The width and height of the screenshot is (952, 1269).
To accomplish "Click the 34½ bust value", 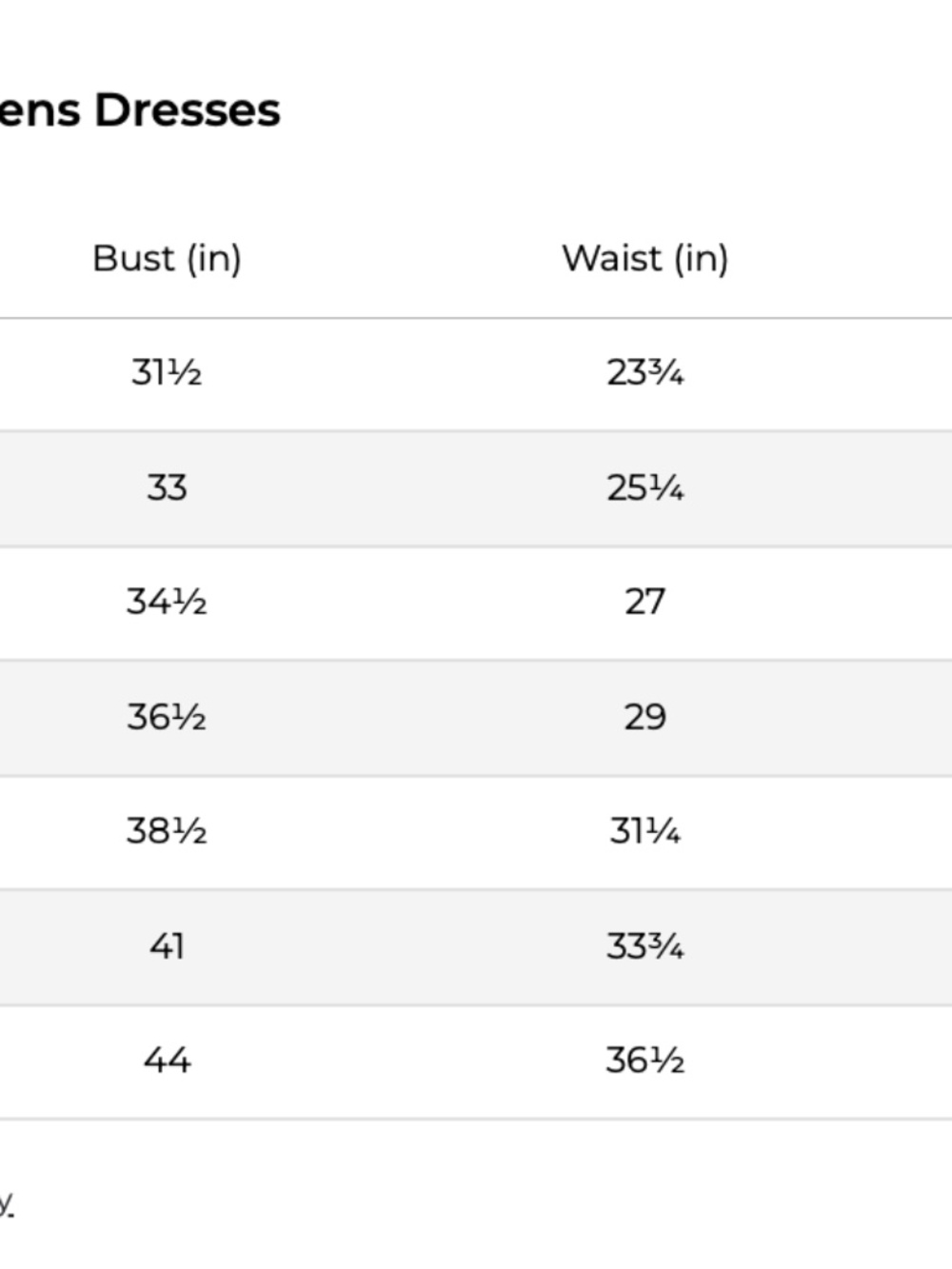I will pyautogui.click(x=167, y=602).
